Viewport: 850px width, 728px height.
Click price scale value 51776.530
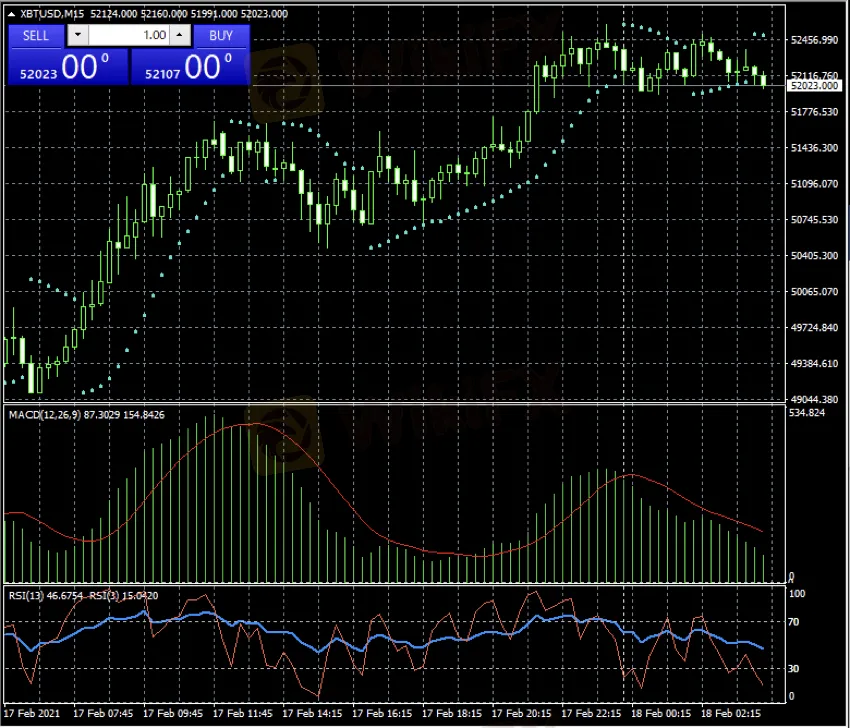[815, 112]
